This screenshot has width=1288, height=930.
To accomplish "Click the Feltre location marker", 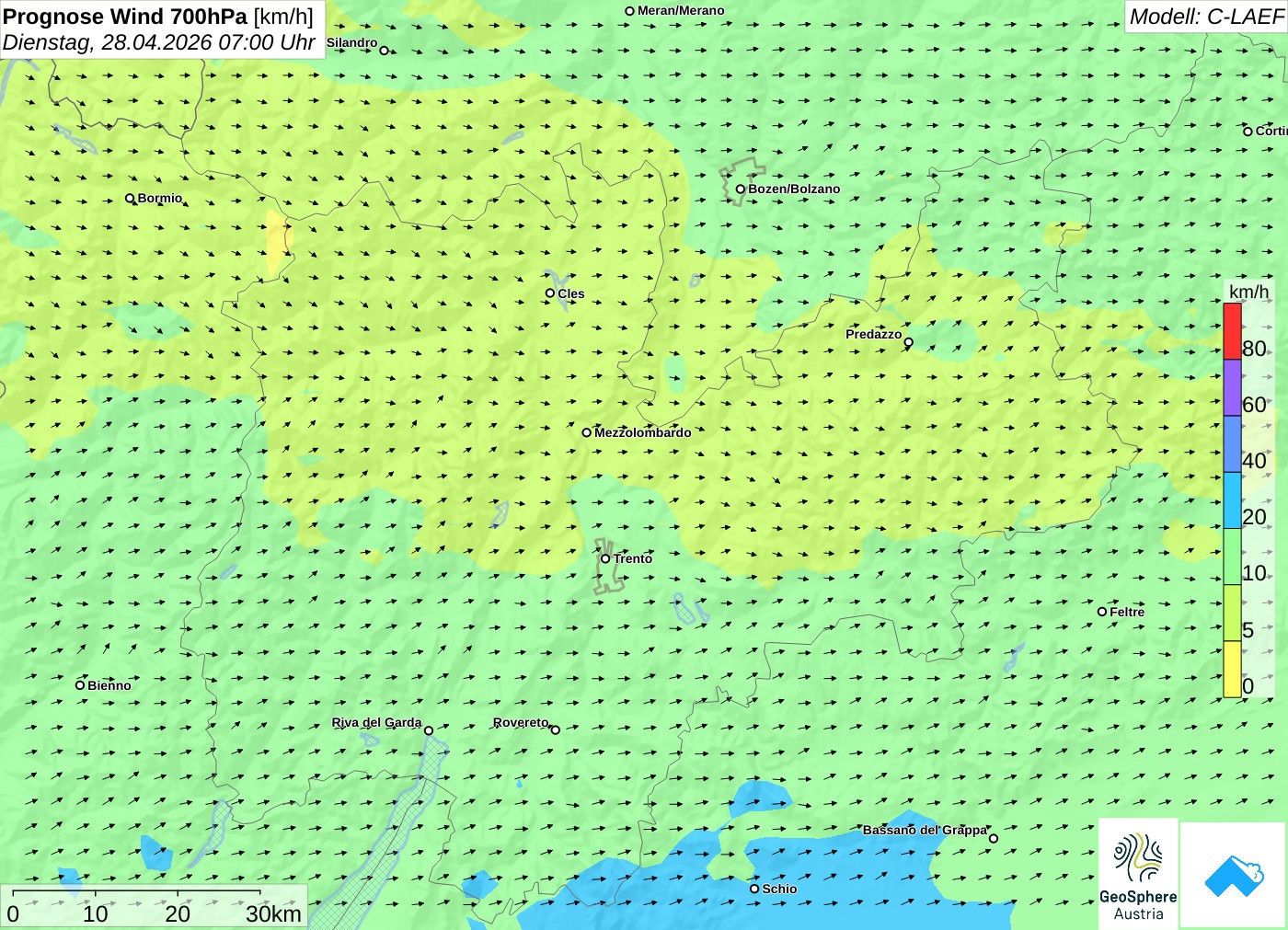I will (1102, 612).
